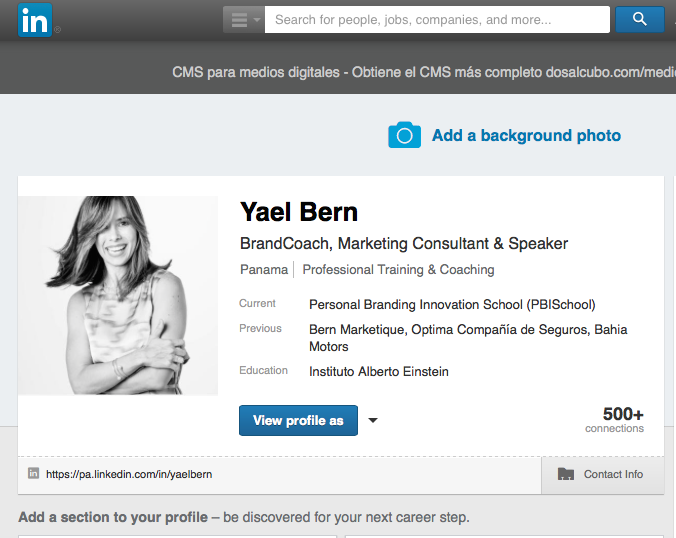The height and width of the screenshot is (538, 676).
Task: Open the search filter dropdown arrow
Action: pyautogui.click(x=257, y=20)
